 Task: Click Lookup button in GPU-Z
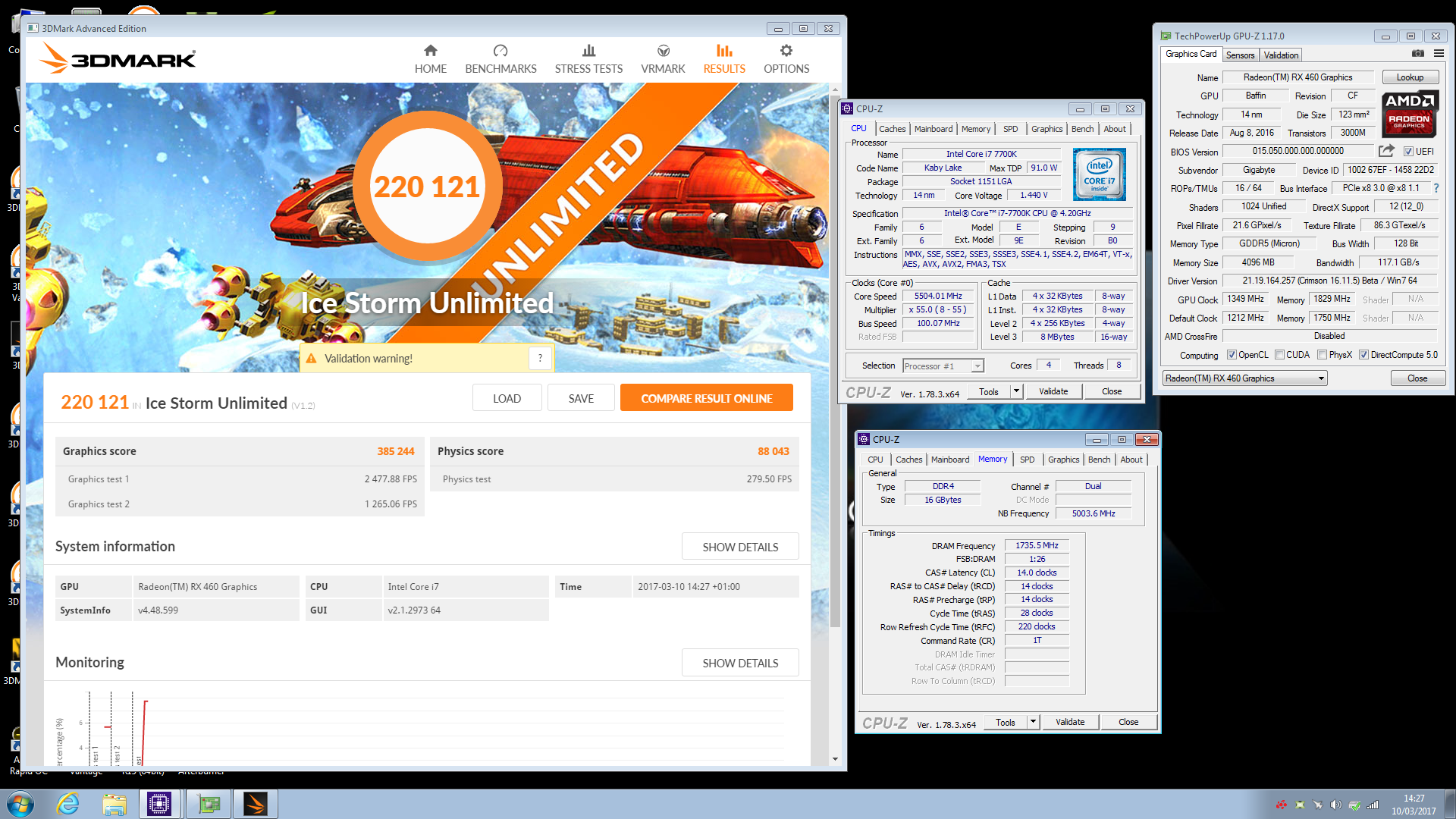1410,77
